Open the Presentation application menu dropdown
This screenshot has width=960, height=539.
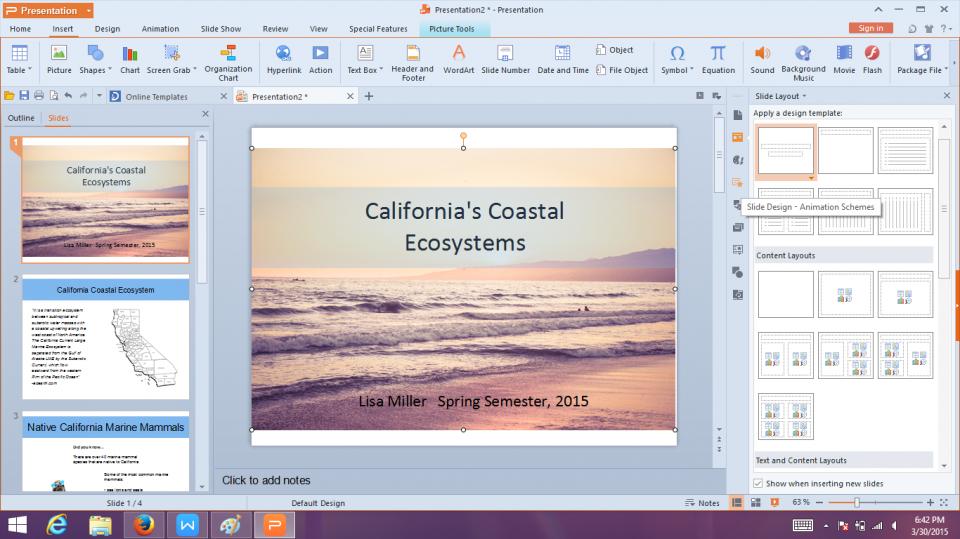click(x=89, y=10)
